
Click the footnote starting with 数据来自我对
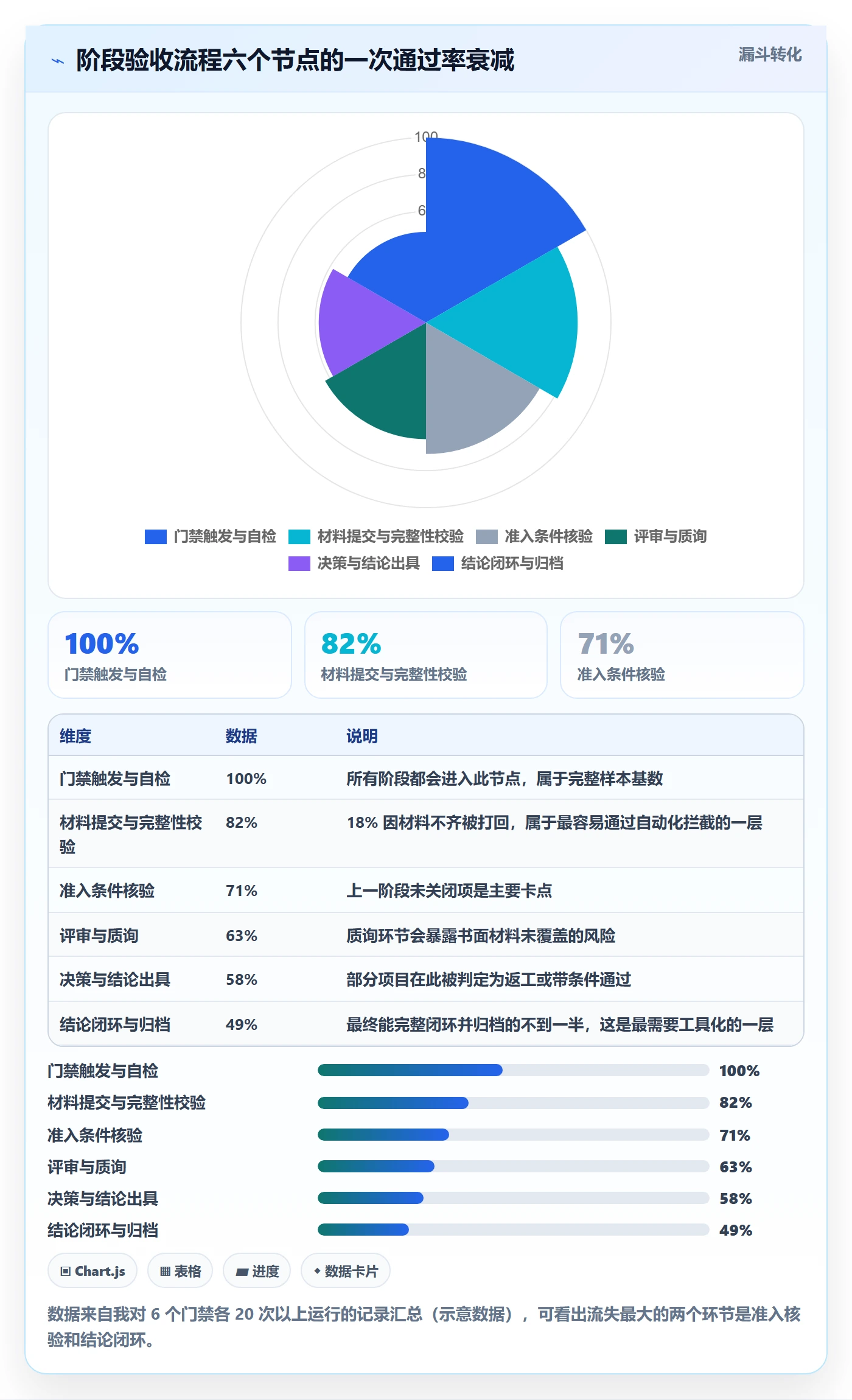(424, 1327)
